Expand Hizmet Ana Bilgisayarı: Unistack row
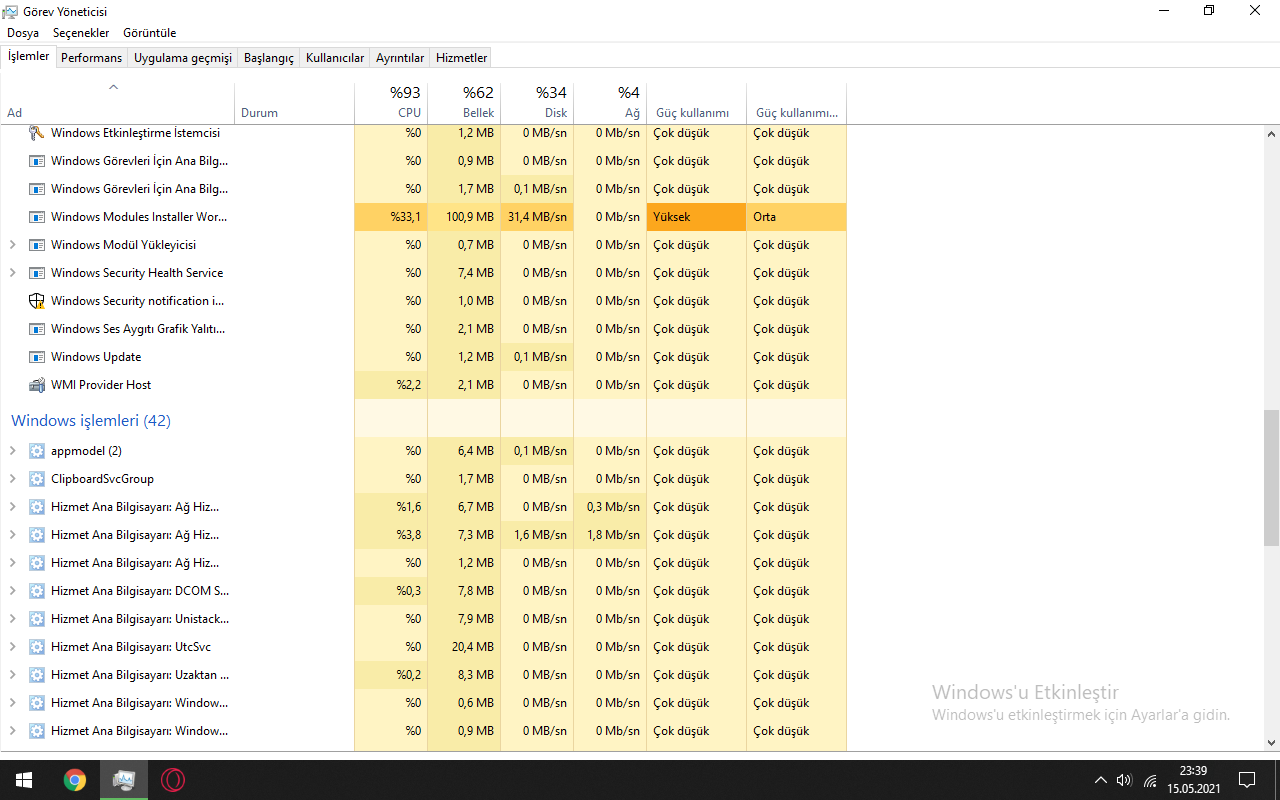The height and width of the screenshot is (800, 1280). (12, 619)
